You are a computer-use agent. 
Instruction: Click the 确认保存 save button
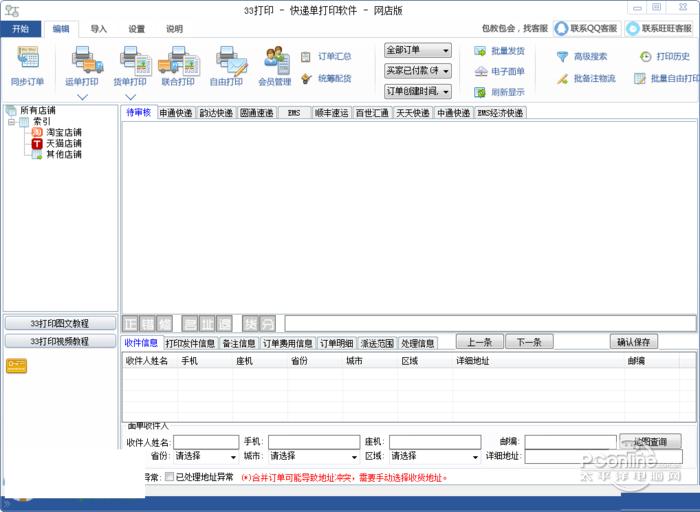click(x=634, y=342)
